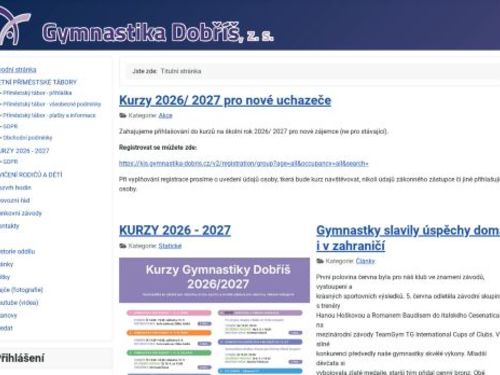
Task: Open 'CVIČENÍ RODIČŮ A DĚTÍ' sidebar item
Action: [31, 175]
